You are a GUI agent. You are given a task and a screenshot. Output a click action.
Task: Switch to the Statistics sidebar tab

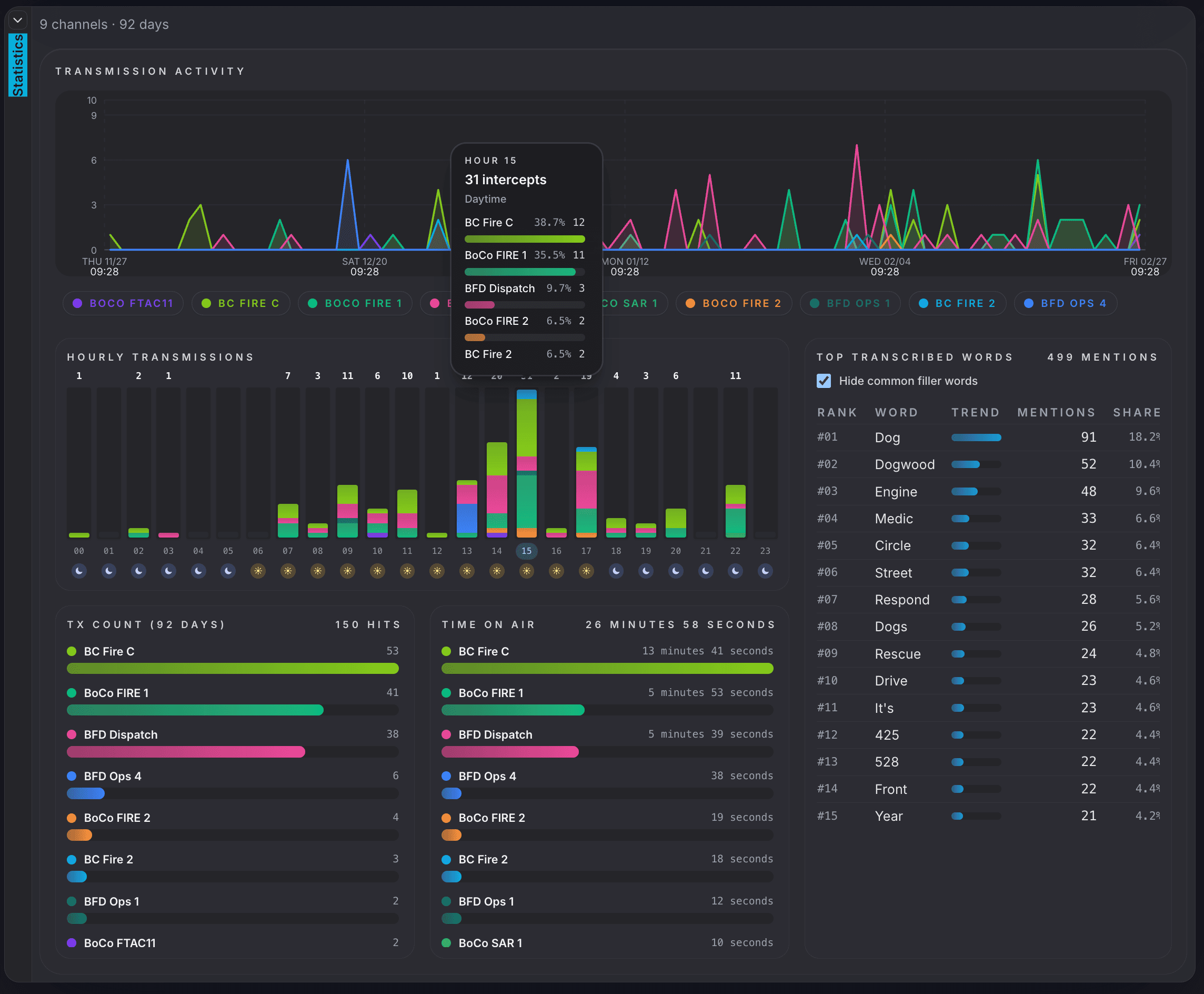[x=18, y=65]
